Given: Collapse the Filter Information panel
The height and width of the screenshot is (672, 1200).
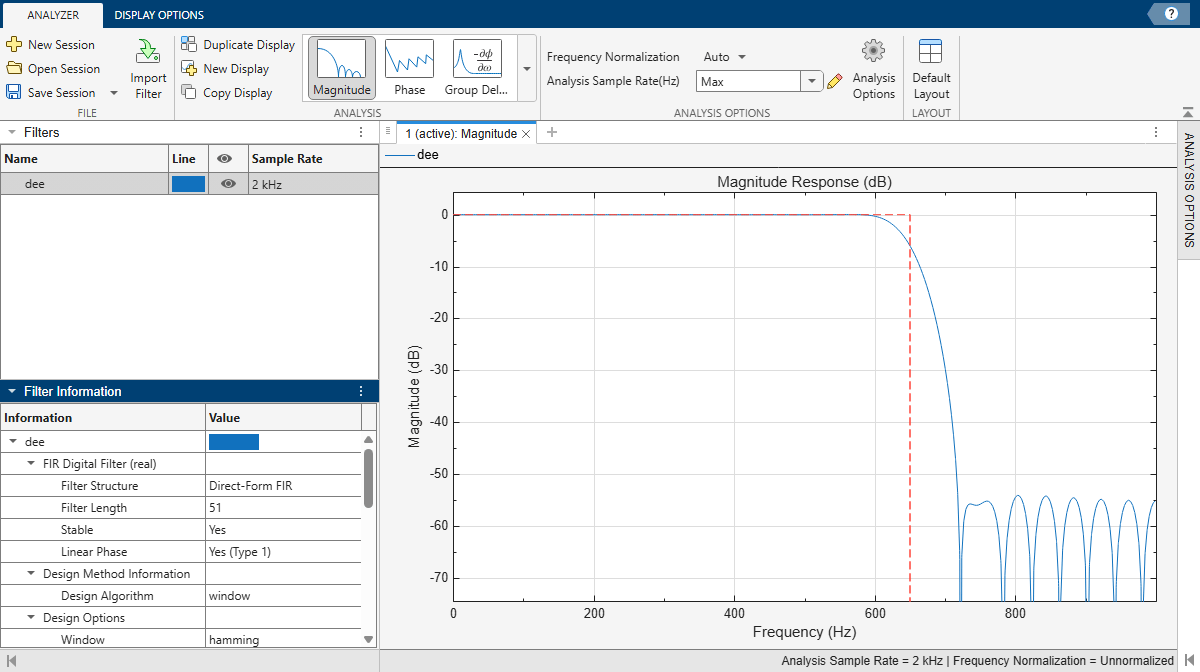Looking at the screenshot, I should pos(11,391).
